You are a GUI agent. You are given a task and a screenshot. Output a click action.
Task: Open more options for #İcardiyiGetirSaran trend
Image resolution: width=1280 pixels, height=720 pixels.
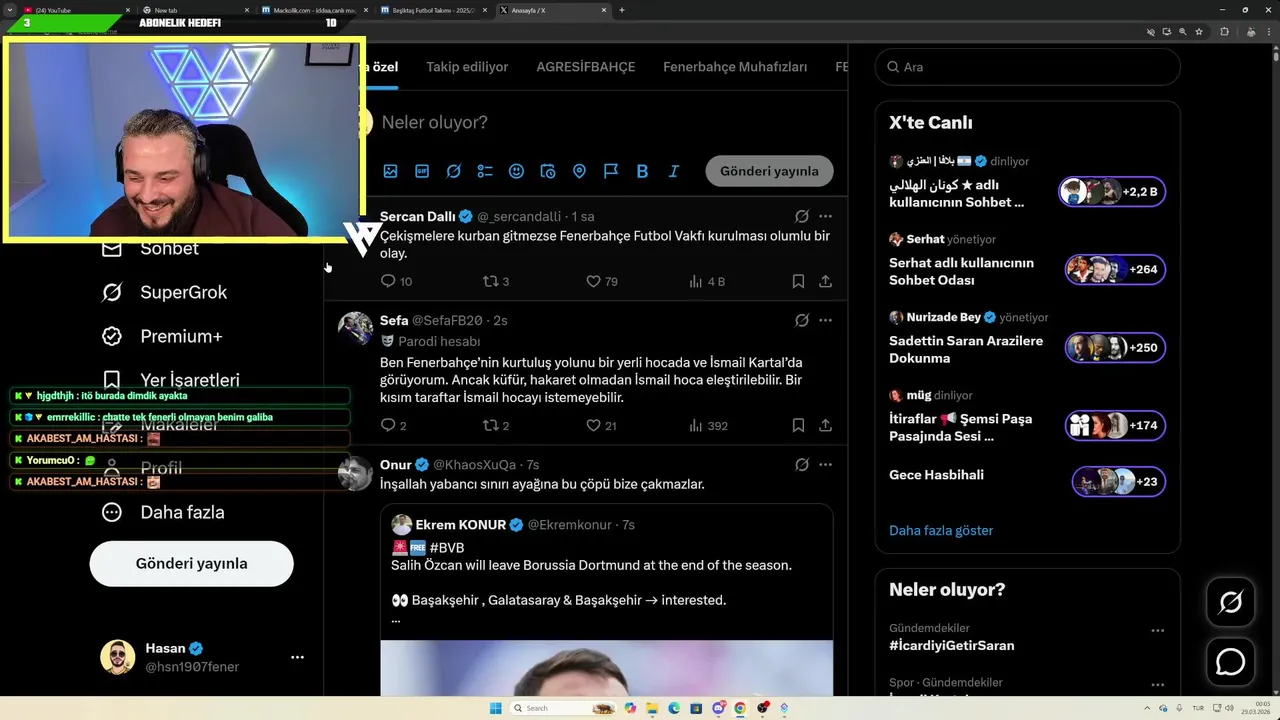tap(1157, 631)
